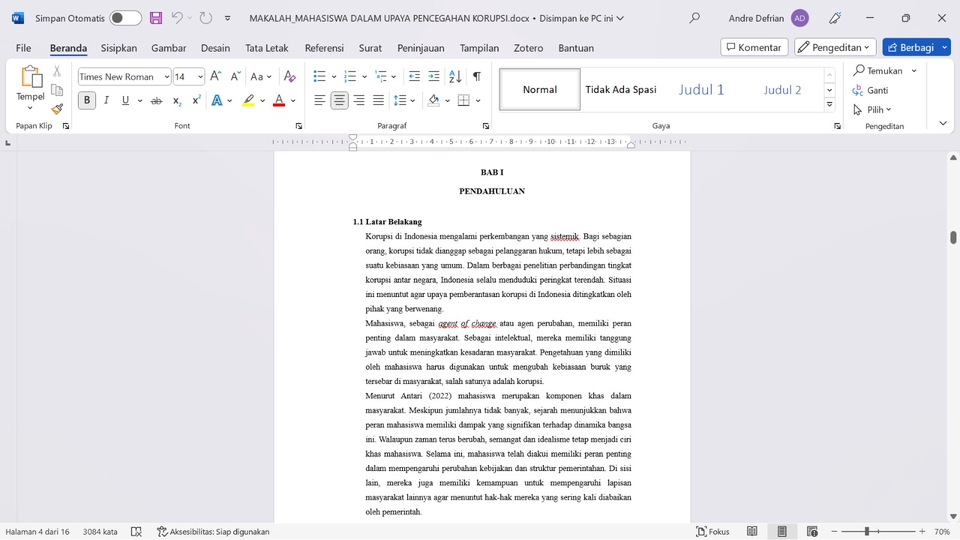This screenshot has height=540, width=960.
Task: Switch to the Sisipkan tab
Action: click(119, 48)
